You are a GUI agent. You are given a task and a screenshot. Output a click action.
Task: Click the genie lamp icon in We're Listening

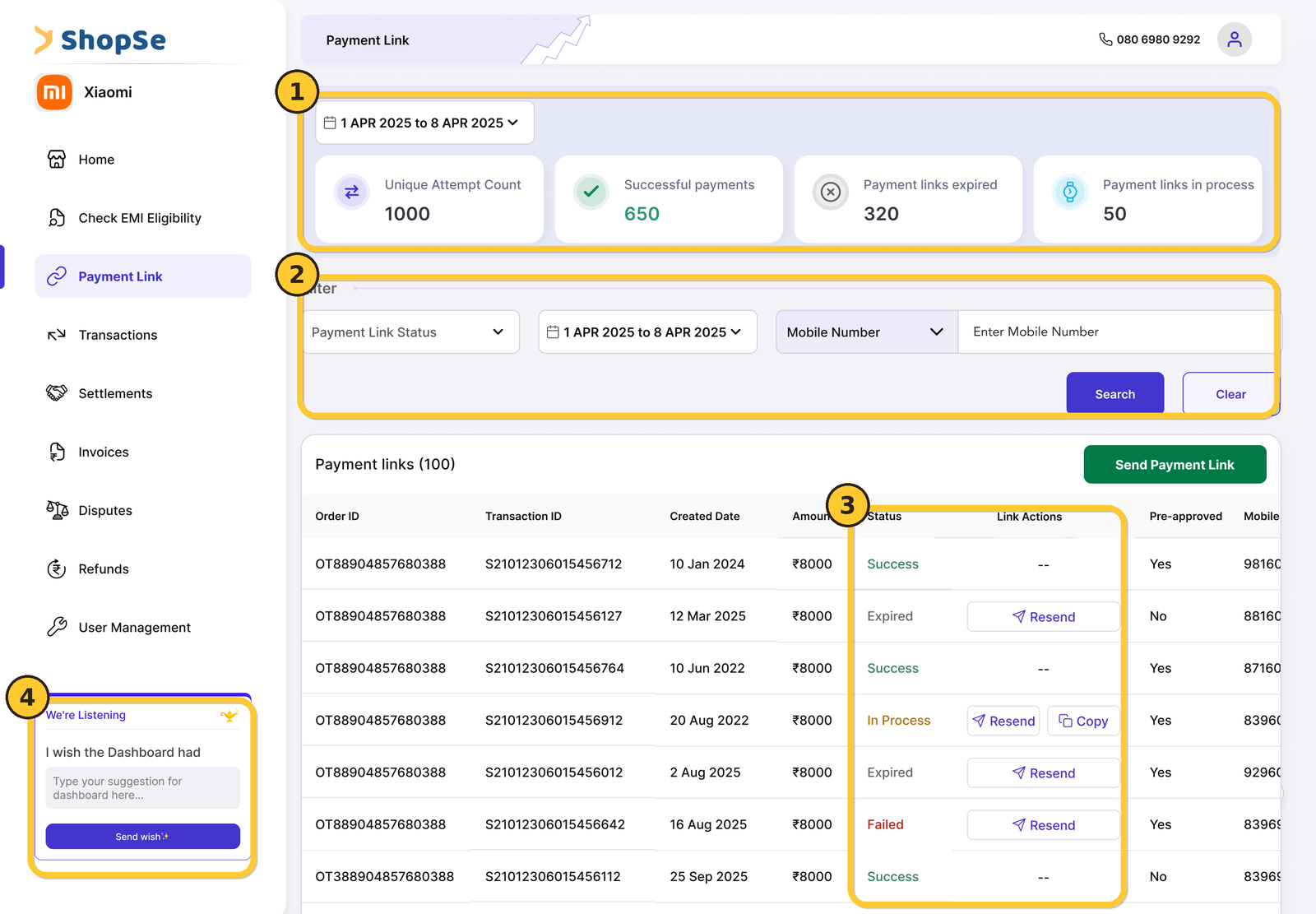point(229,716)
